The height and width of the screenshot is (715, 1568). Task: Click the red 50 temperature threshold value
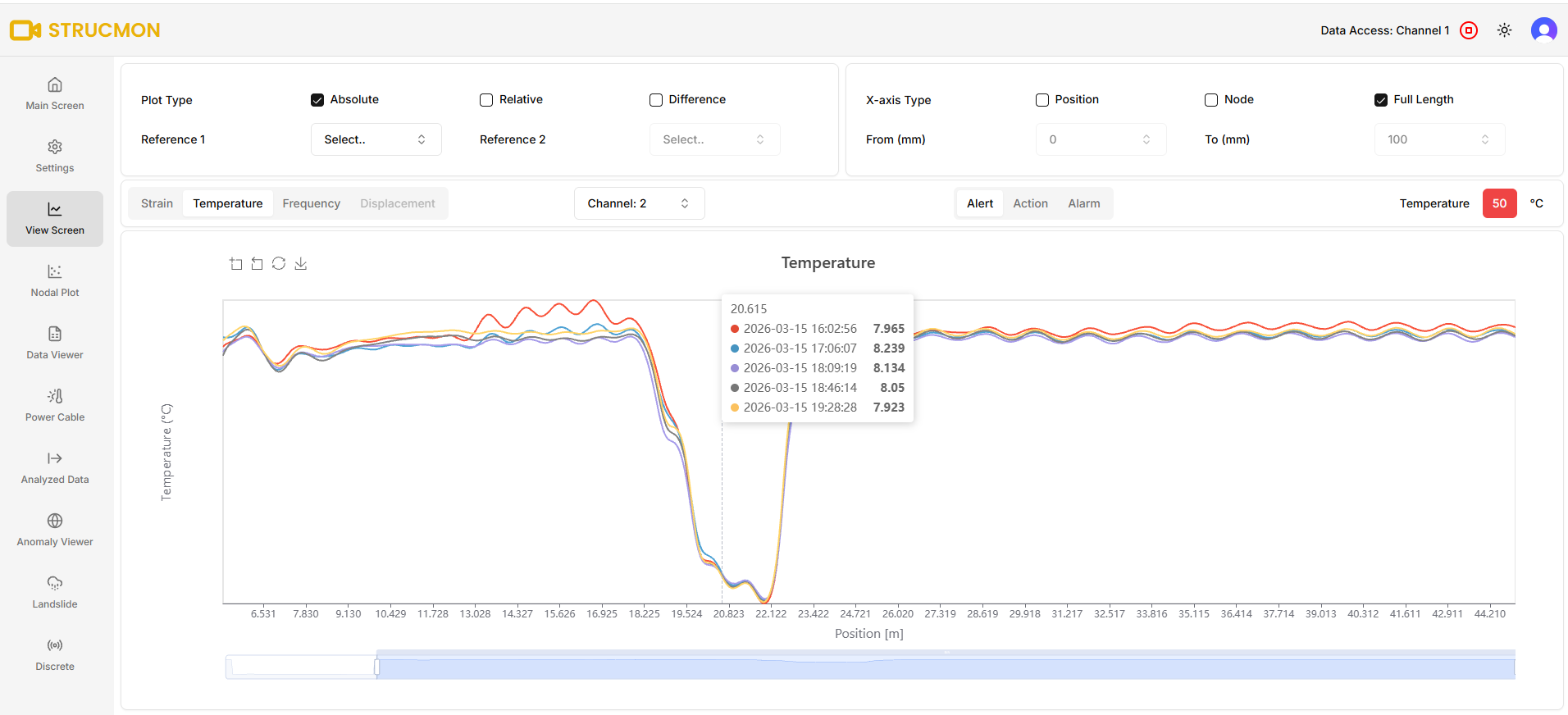coord(1499,203)
